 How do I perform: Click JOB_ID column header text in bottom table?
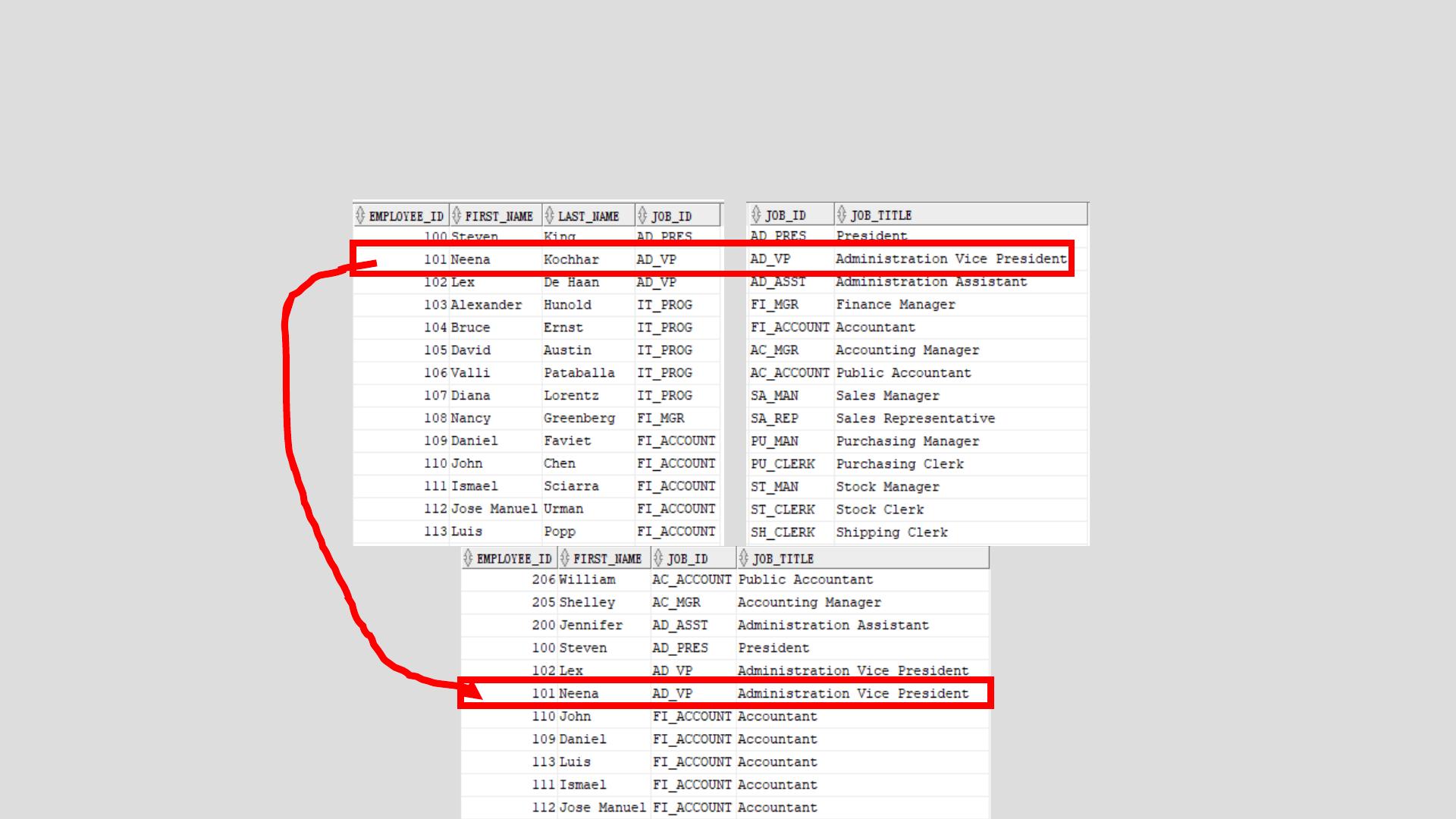(687, 559)
